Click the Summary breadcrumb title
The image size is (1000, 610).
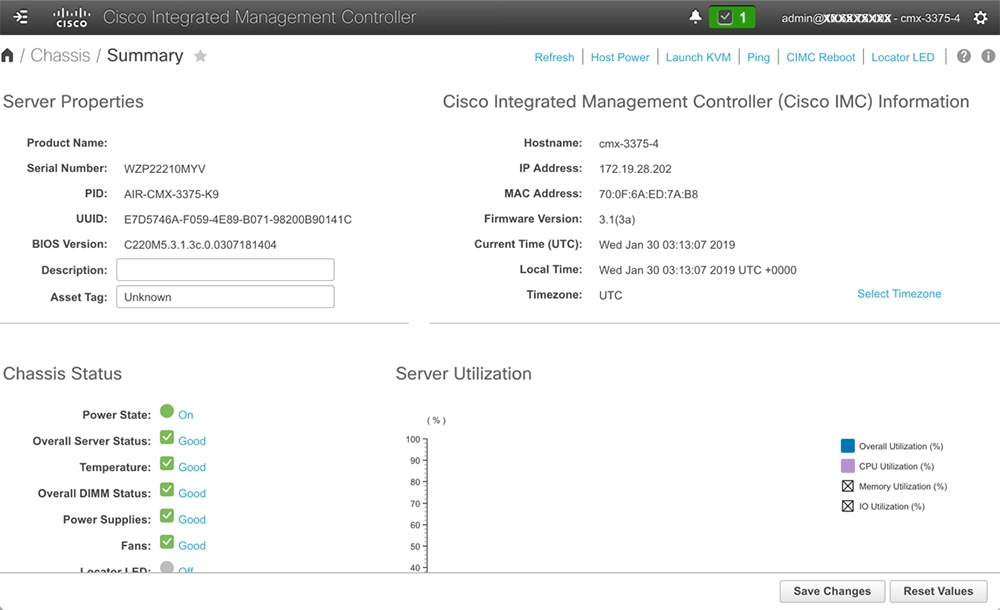coord(145,56)
